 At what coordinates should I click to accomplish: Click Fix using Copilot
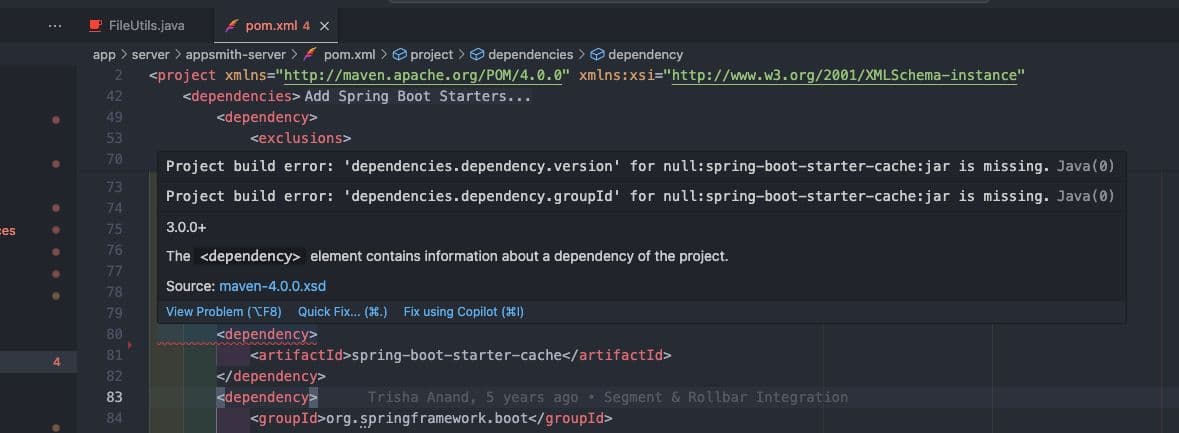point(463,312)
